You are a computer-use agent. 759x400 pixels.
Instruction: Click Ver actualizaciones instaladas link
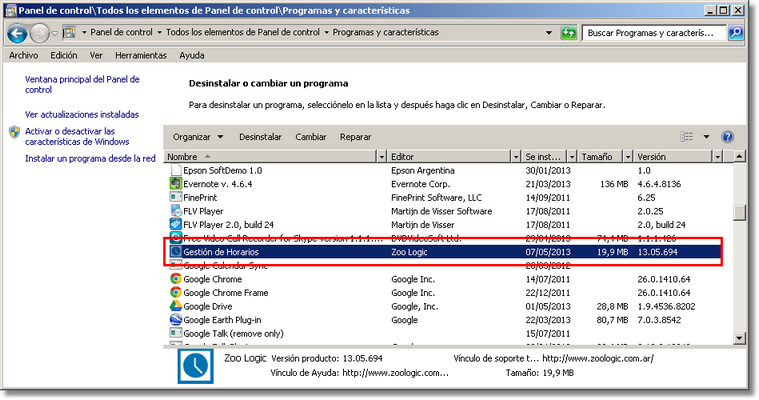82,114
